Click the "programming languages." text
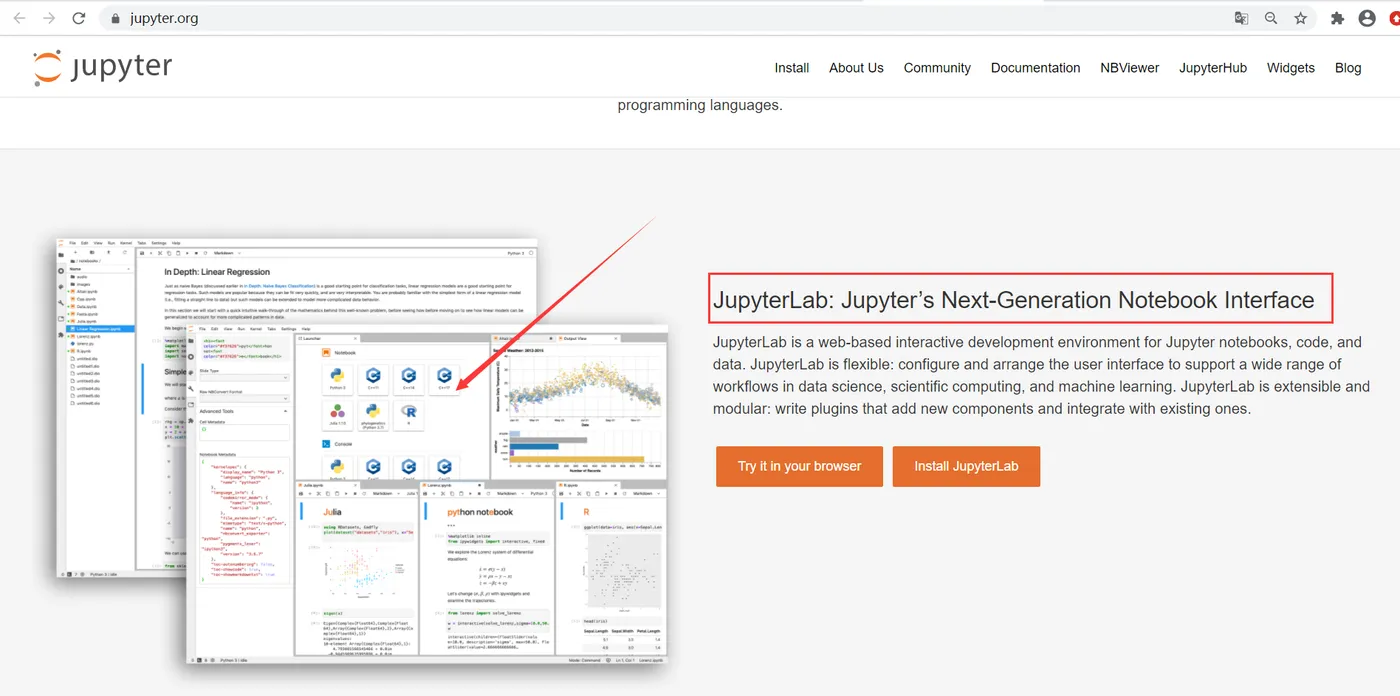The width and height of the screenshot is (1400, 696). 700,105
